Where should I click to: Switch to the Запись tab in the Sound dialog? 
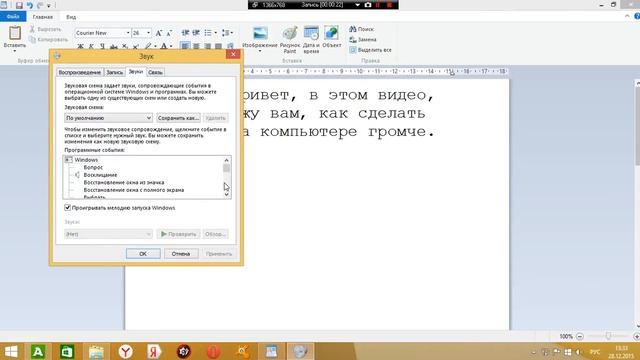115,72
